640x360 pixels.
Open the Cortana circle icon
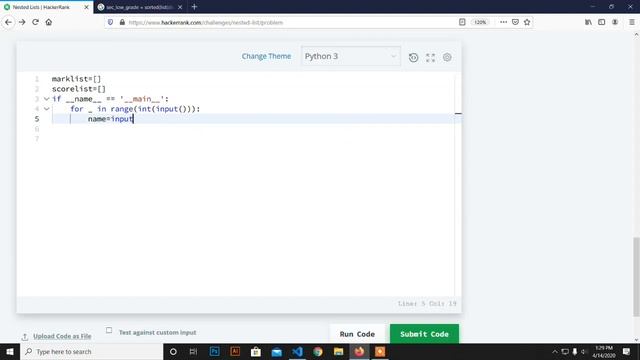tap(173, 351)
